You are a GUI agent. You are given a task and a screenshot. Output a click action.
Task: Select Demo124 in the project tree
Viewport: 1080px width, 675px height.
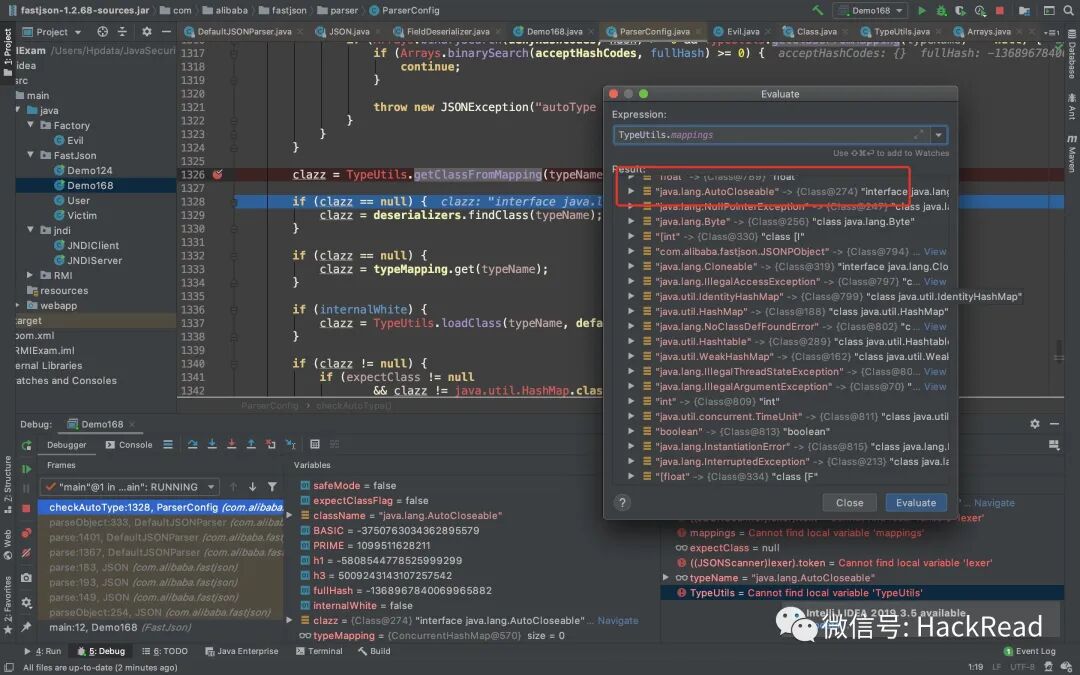tap(90, 170)
